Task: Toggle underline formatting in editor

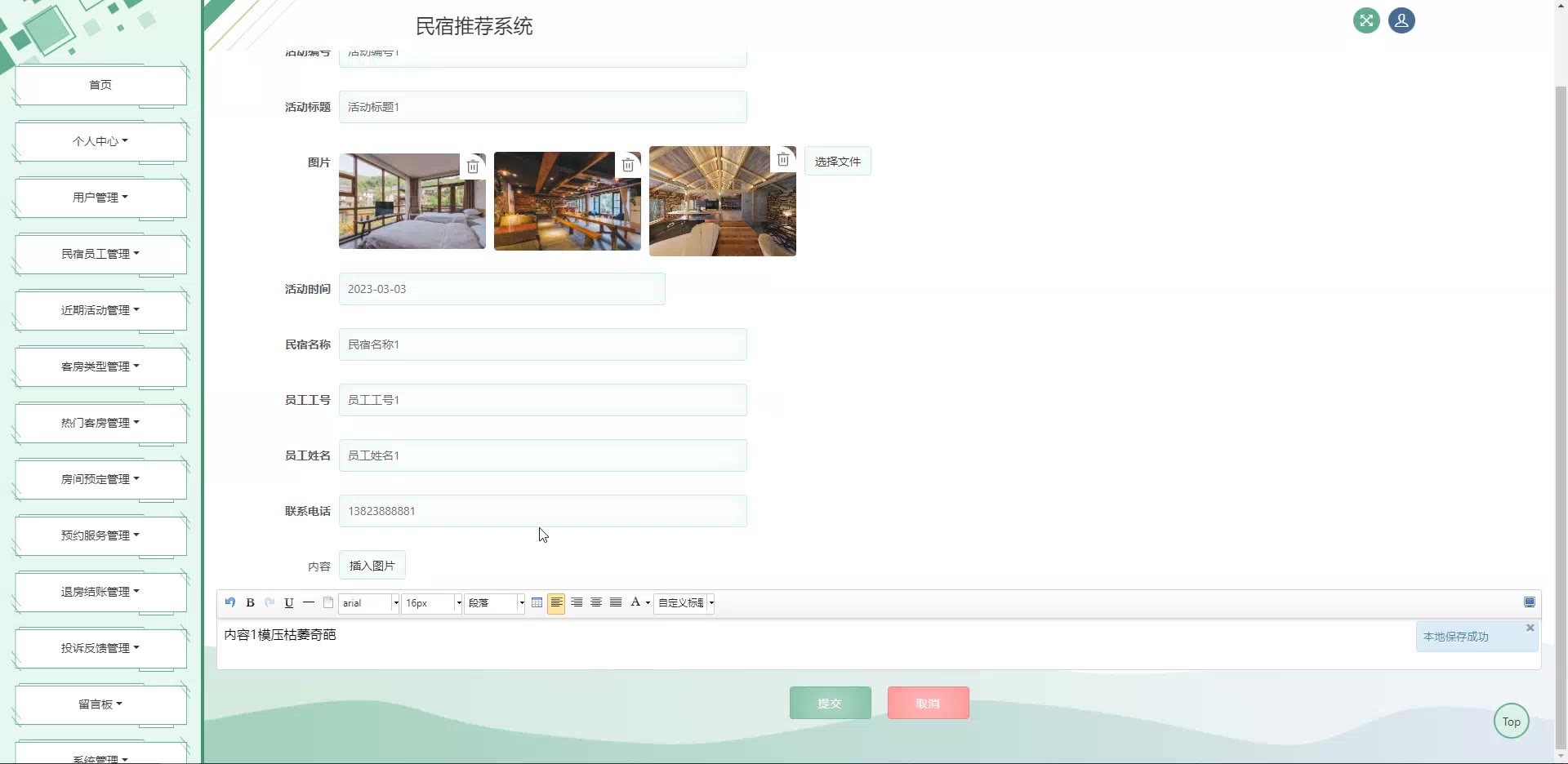Action: pyautogui.click(x=289, y=602)
